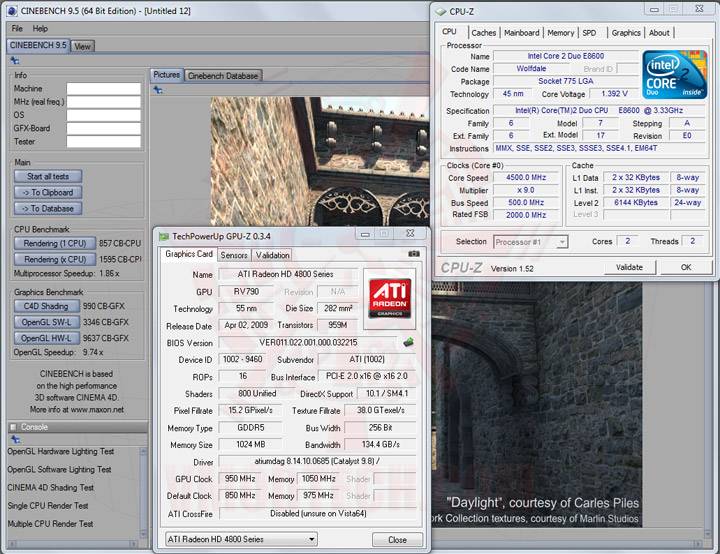Select 'CINEMA 4D Shading Test' console line
This screenshot has height=554, width=720.
51,487
